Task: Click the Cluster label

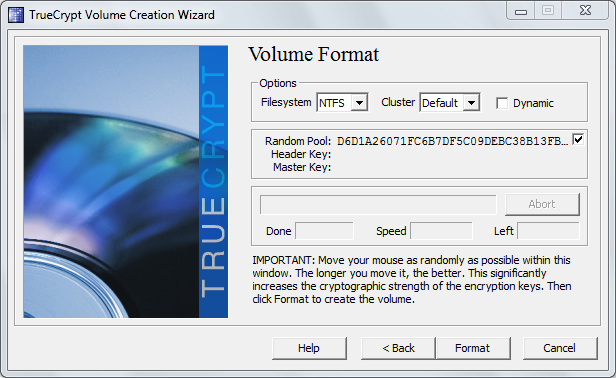Action: point(398,102)
